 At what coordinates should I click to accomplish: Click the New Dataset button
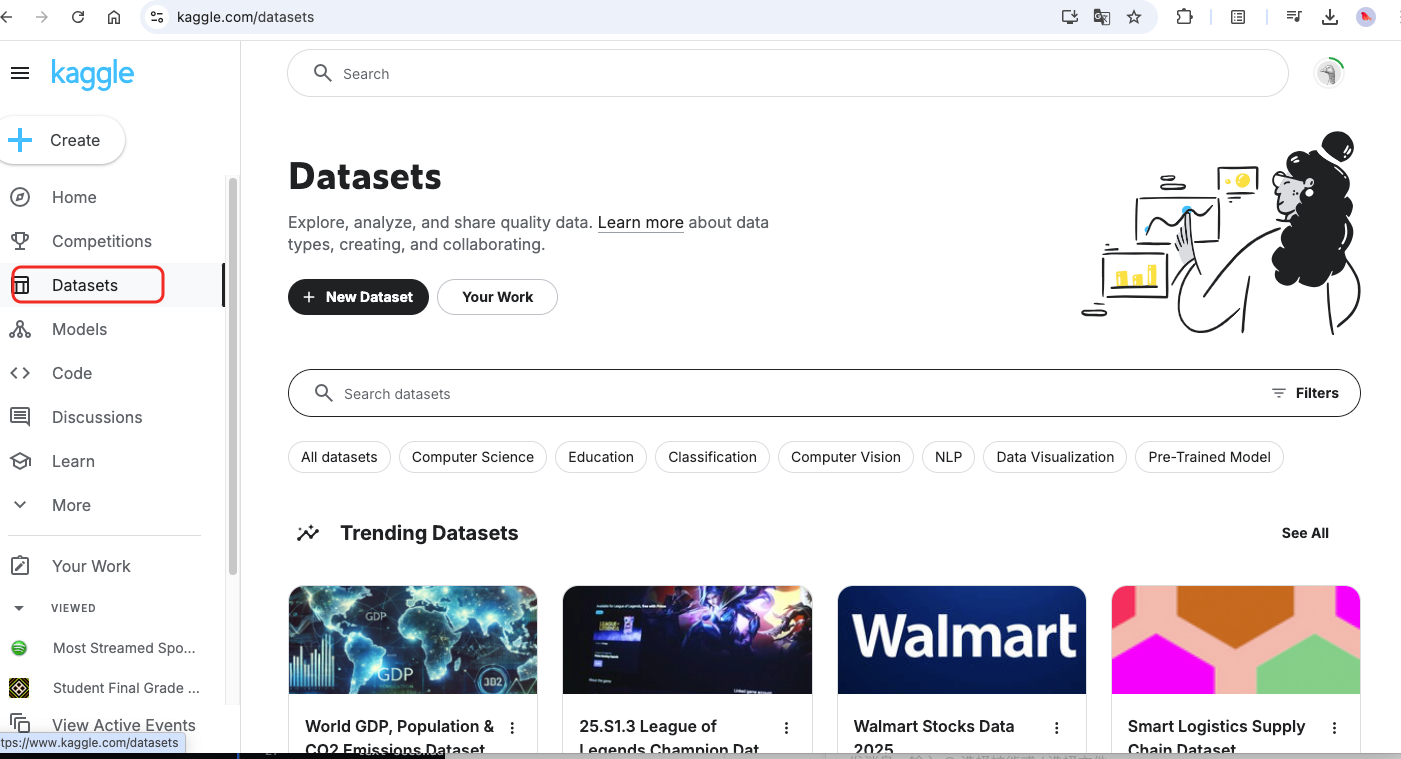(357, 297)
